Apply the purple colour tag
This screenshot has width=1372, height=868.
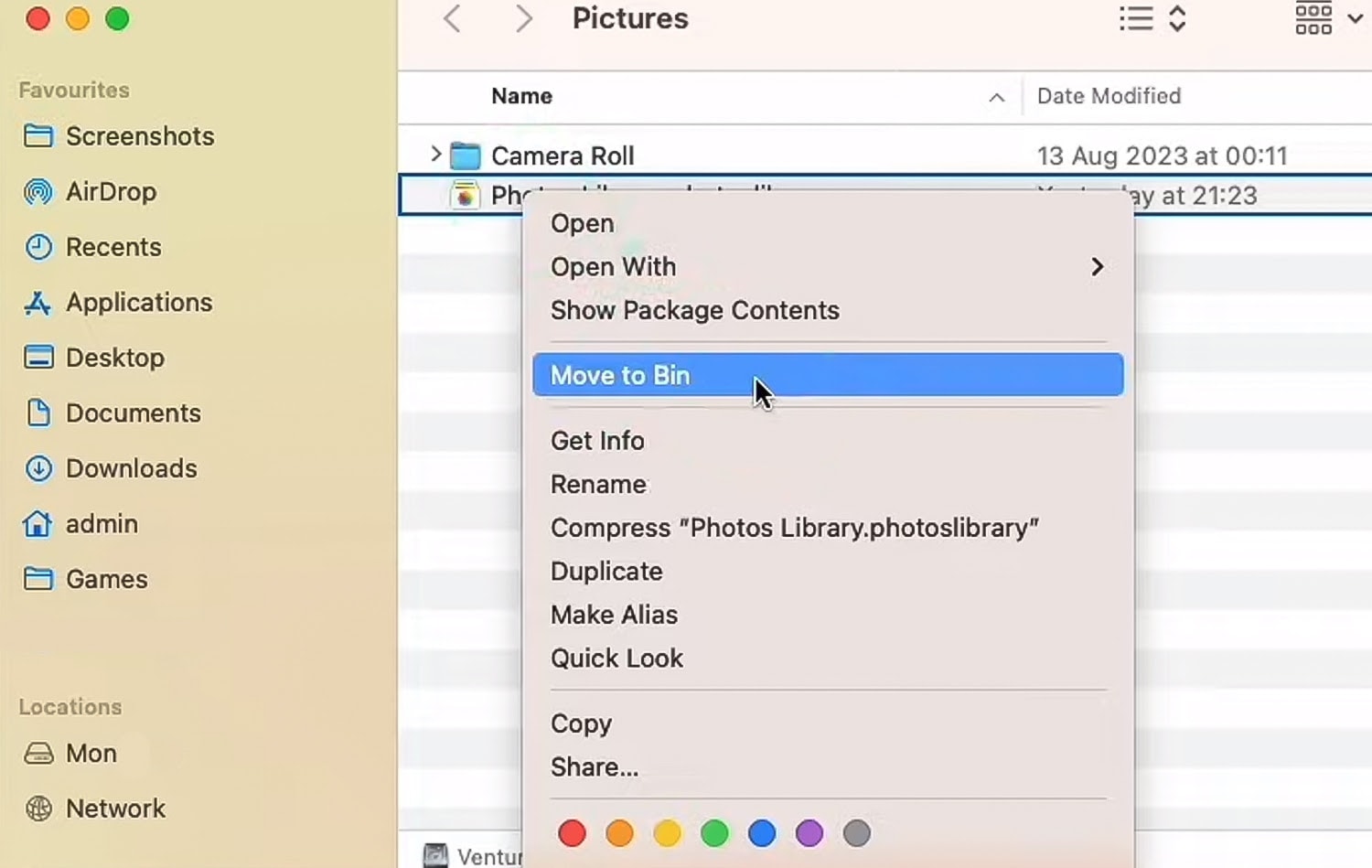[x=809, y=833]
